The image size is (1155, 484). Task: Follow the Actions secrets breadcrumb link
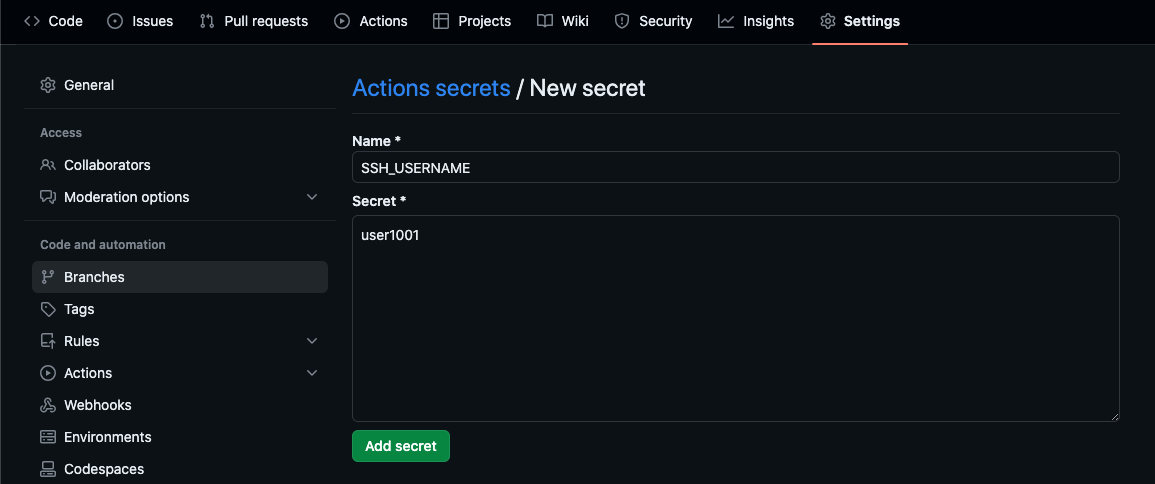click(x=431, y=88)
